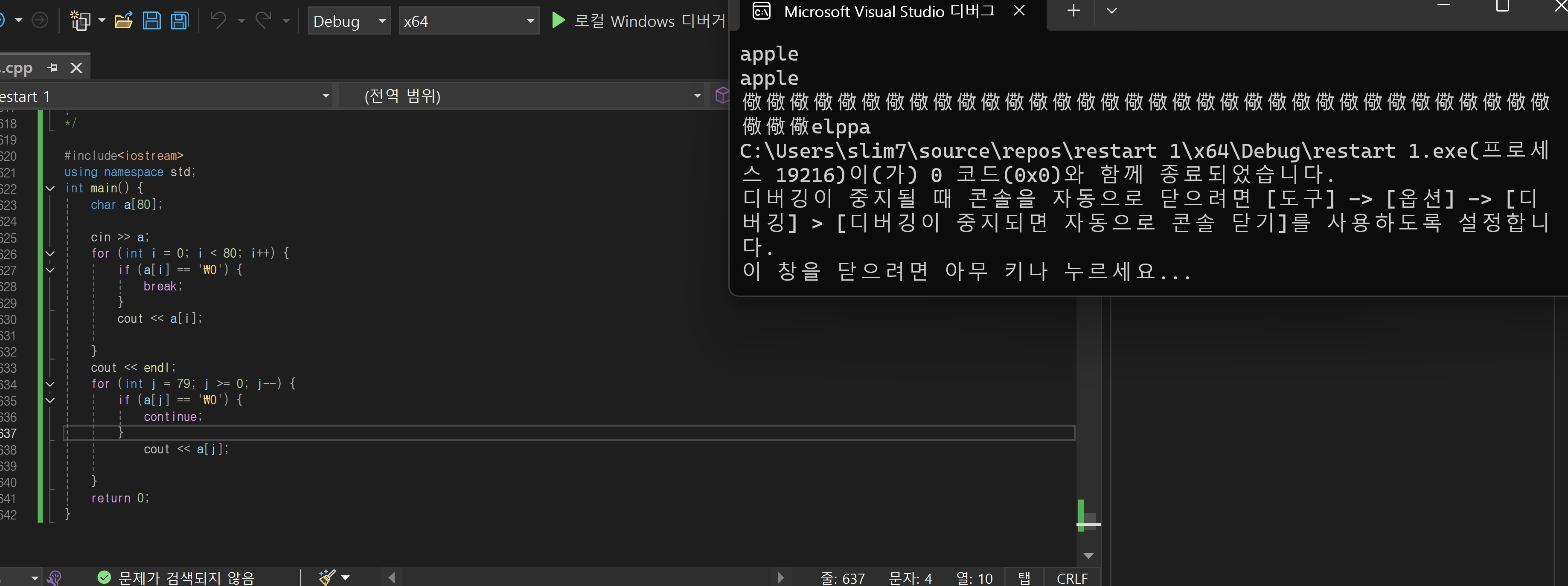Collapse the second for loop at line 634
Screen dimensions: 1568x586
(x=50, y=384)
